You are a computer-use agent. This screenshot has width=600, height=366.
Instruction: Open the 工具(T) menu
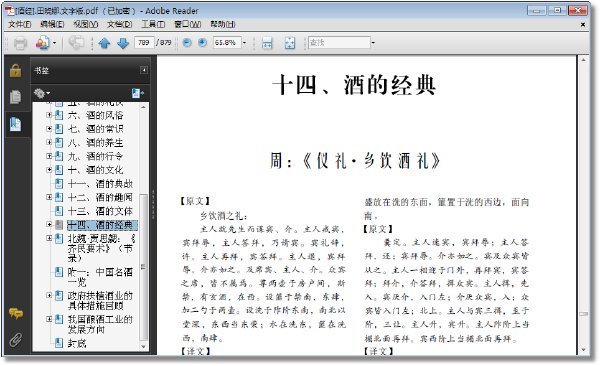153,24
